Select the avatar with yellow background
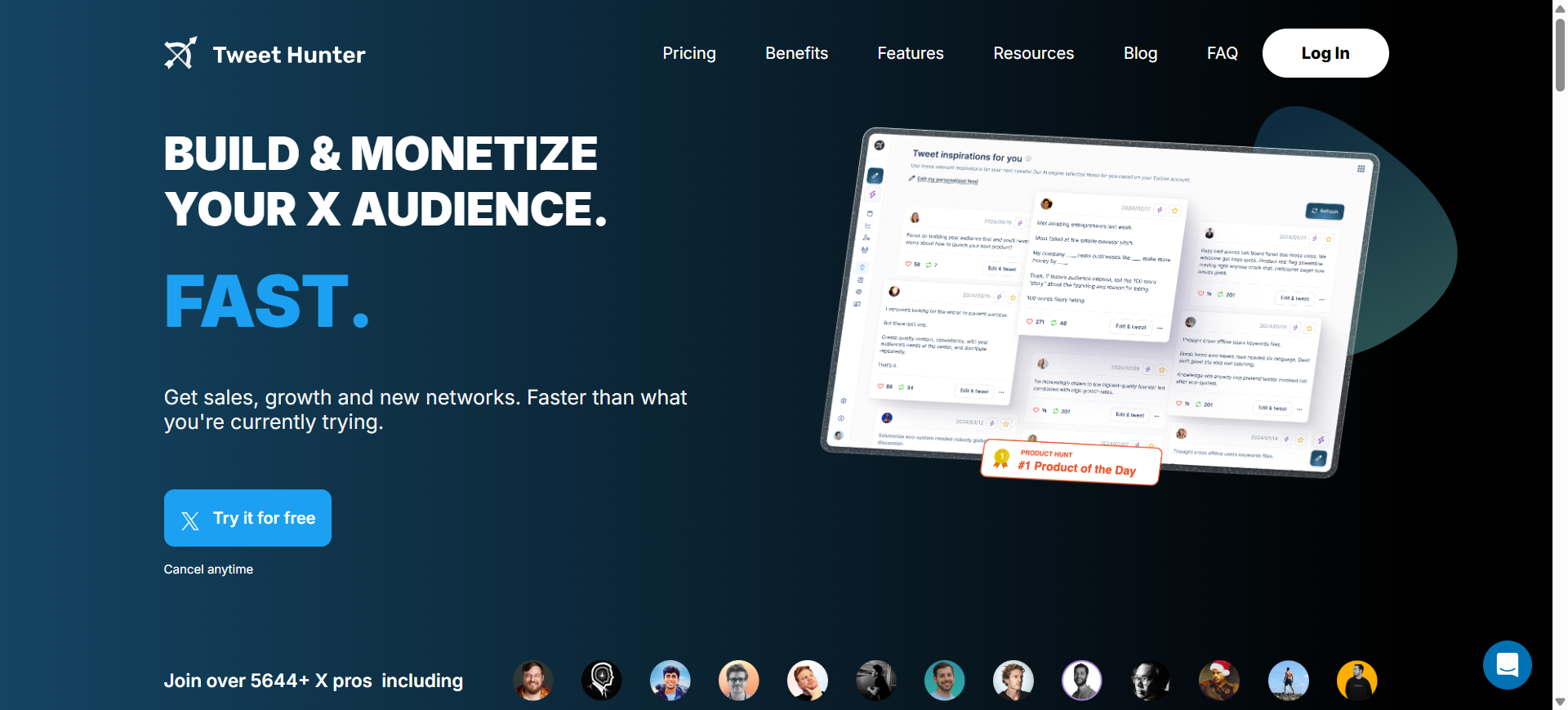 (1356, 681)
